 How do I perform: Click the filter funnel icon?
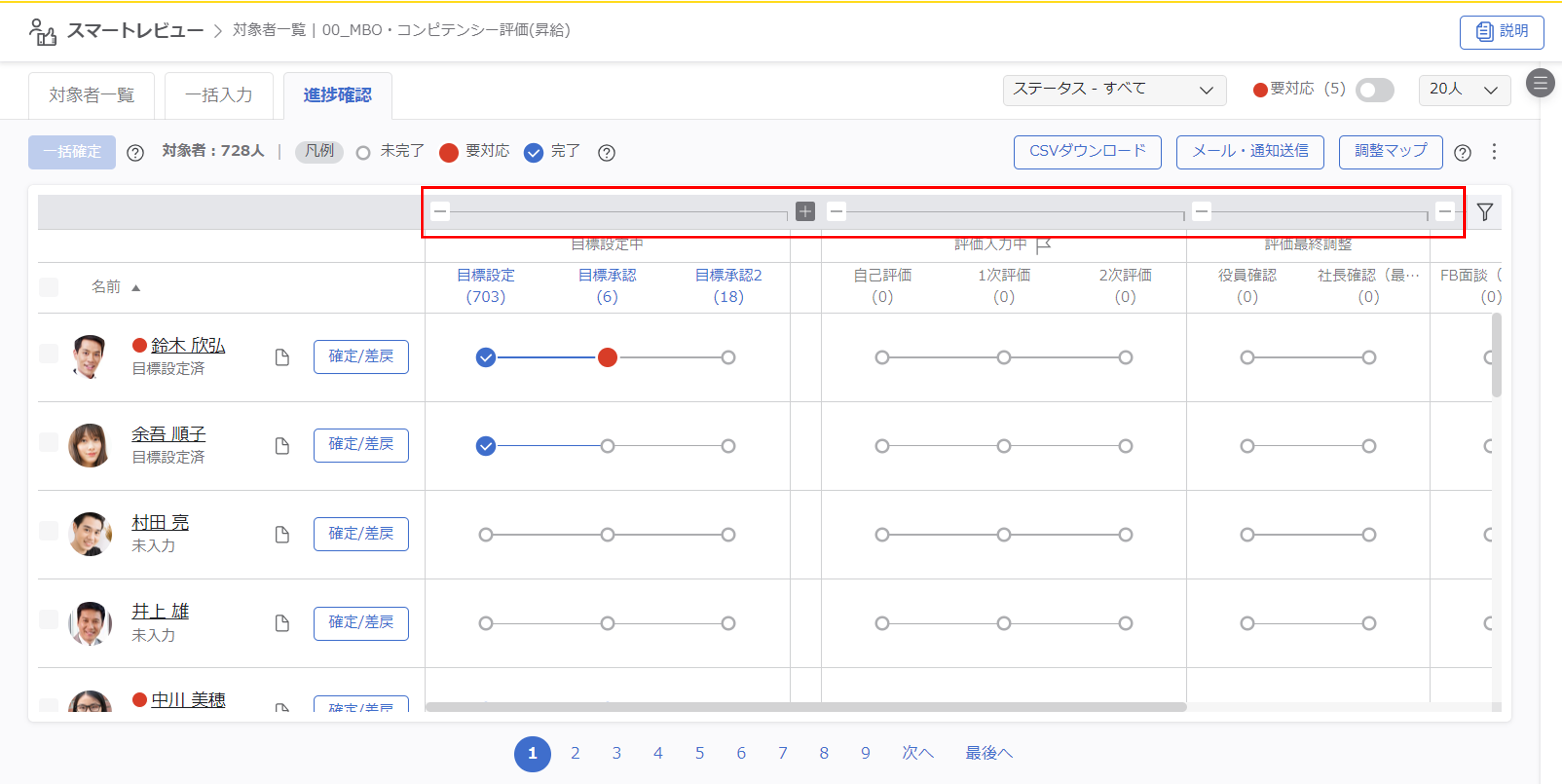[x=1484, y=212]
